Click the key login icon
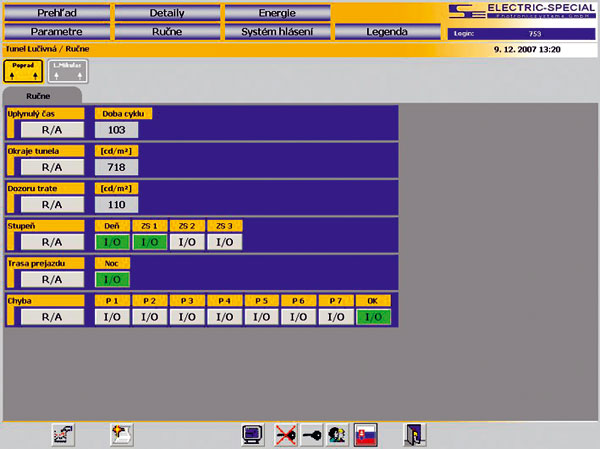The image size is (600, 449). click(x=311, y=433)
